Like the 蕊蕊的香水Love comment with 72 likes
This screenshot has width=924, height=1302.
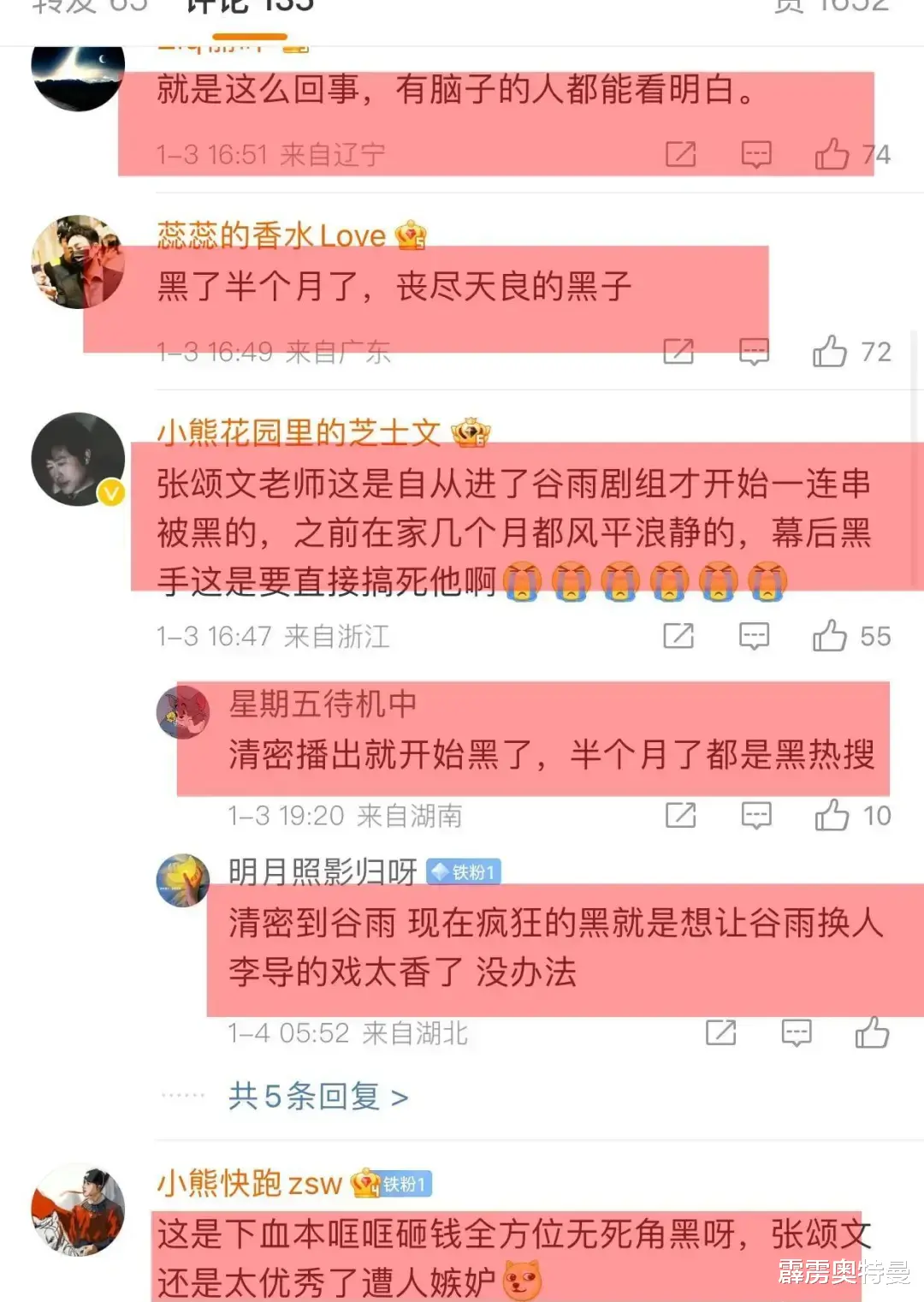pyautogui.click(x=829, y=352)
